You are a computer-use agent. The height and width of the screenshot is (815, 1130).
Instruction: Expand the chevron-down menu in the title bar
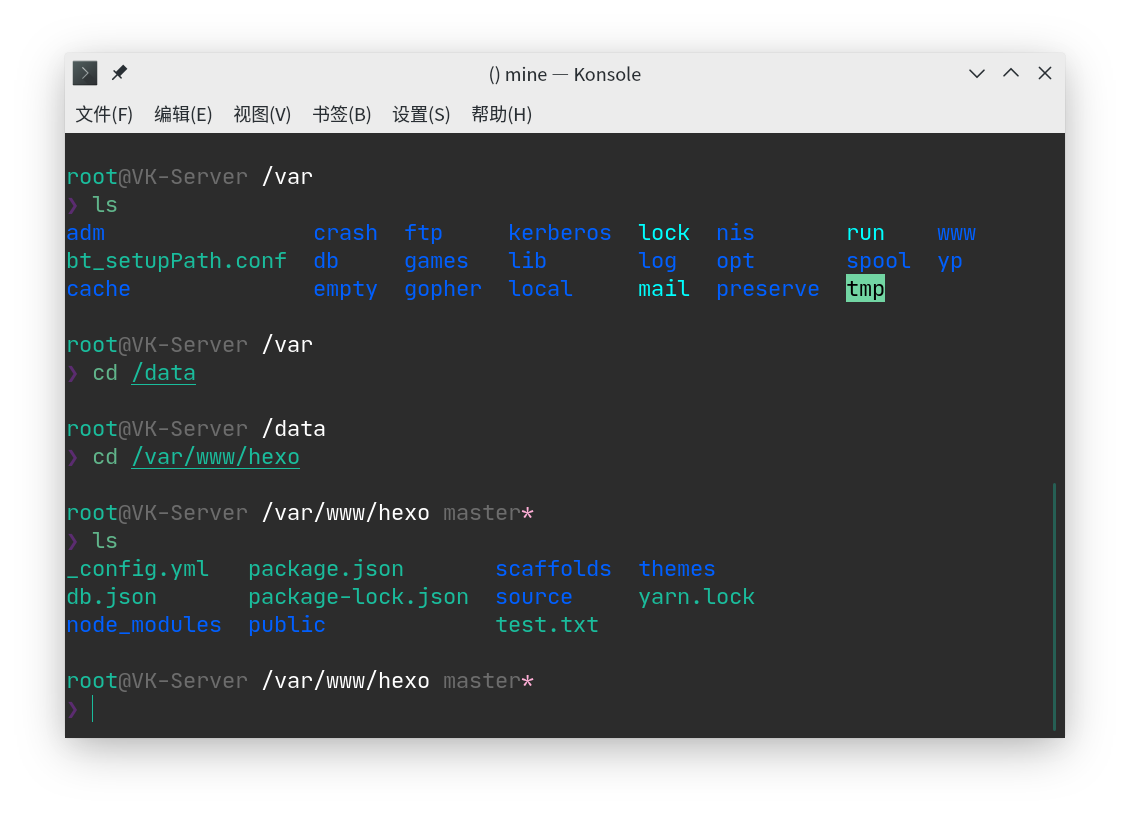pyautogui.click(x=977, y=72)
